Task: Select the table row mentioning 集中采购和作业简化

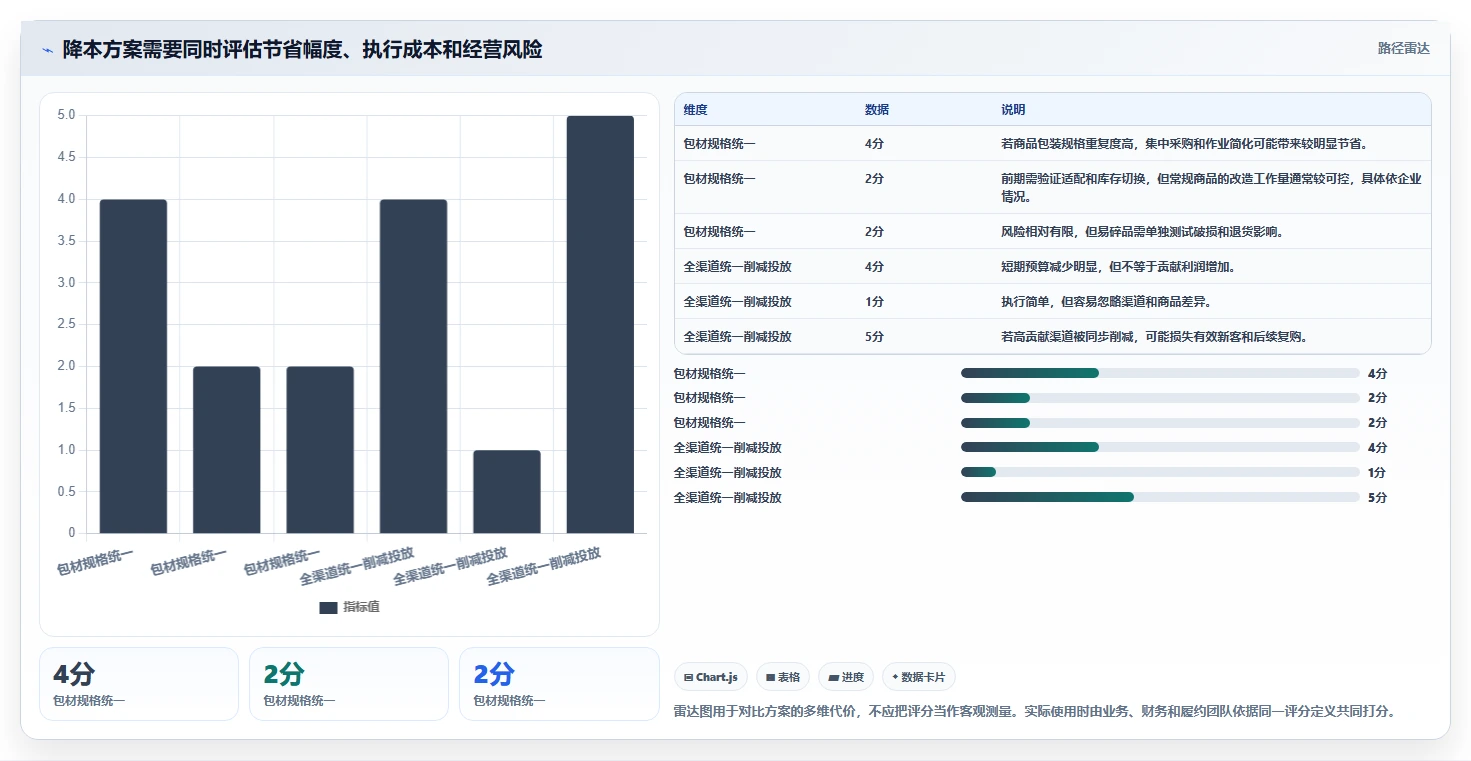Action: (1053, 144)
